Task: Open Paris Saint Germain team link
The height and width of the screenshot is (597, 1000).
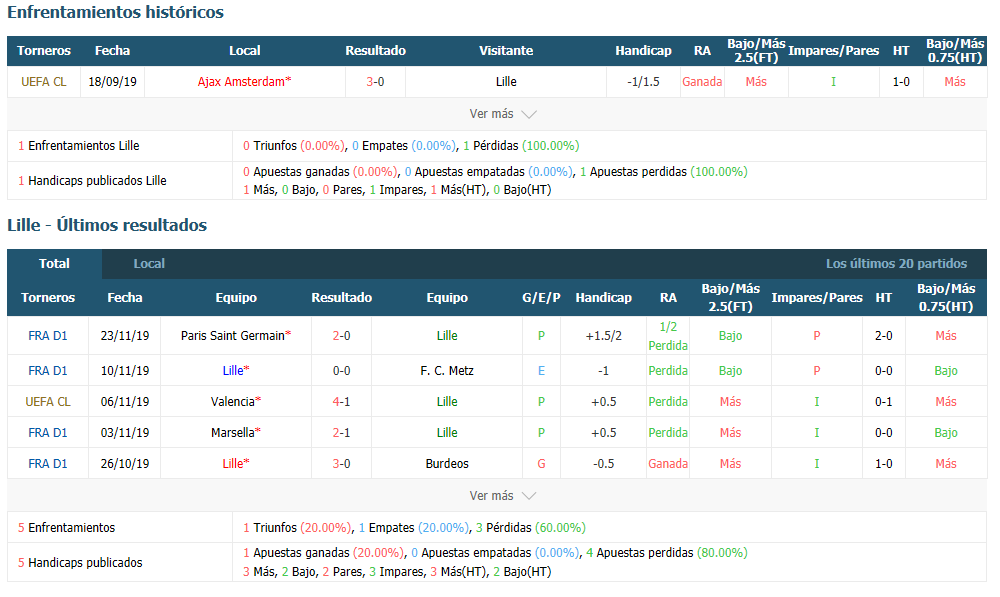Action: (x=235, y=335)
